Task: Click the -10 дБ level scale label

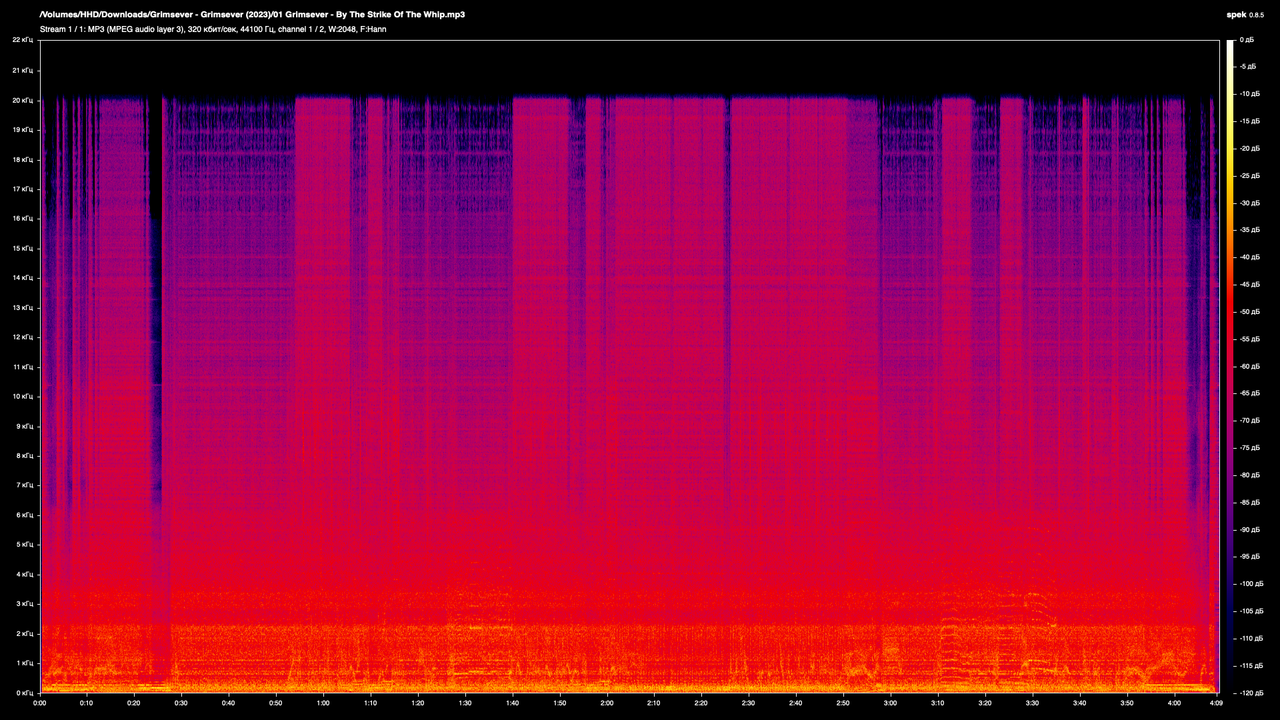Action: pos(1251,94)
